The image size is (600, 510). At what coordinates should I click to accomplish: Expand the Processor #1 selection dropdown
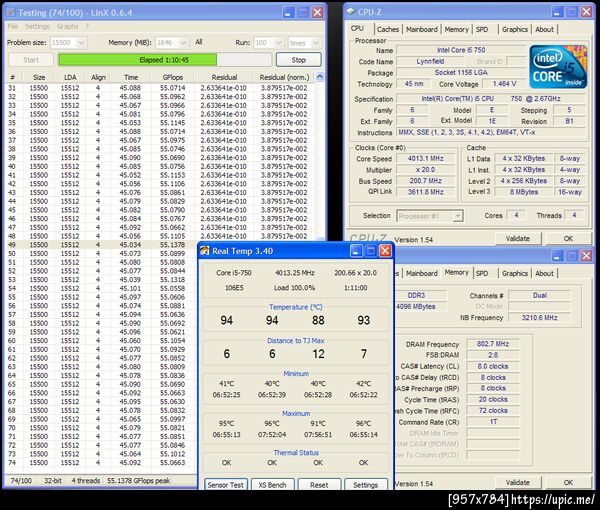tap(457, 216)
